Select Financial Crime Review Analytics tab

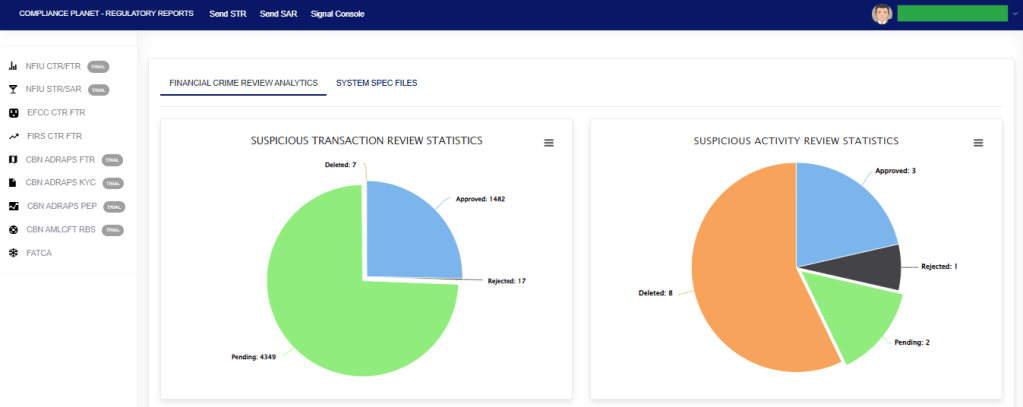[x=243, y=82]
